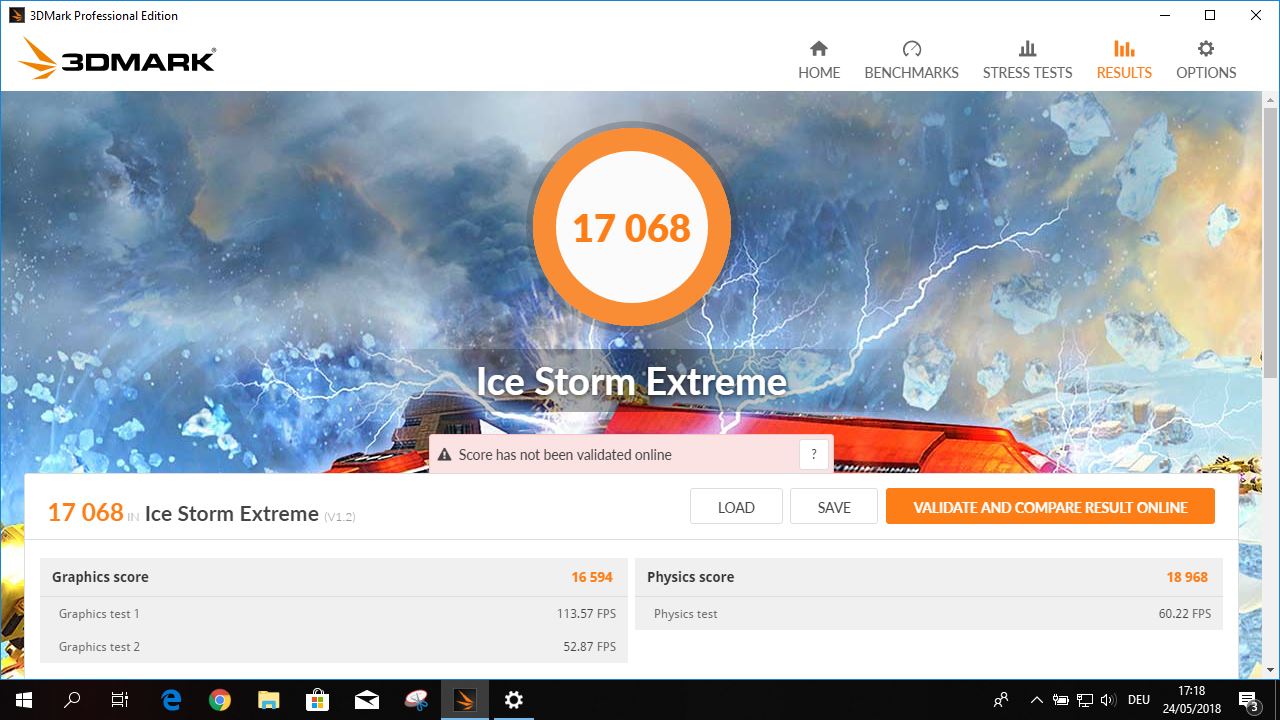Show hidden system tray icons

[1037, 700]
